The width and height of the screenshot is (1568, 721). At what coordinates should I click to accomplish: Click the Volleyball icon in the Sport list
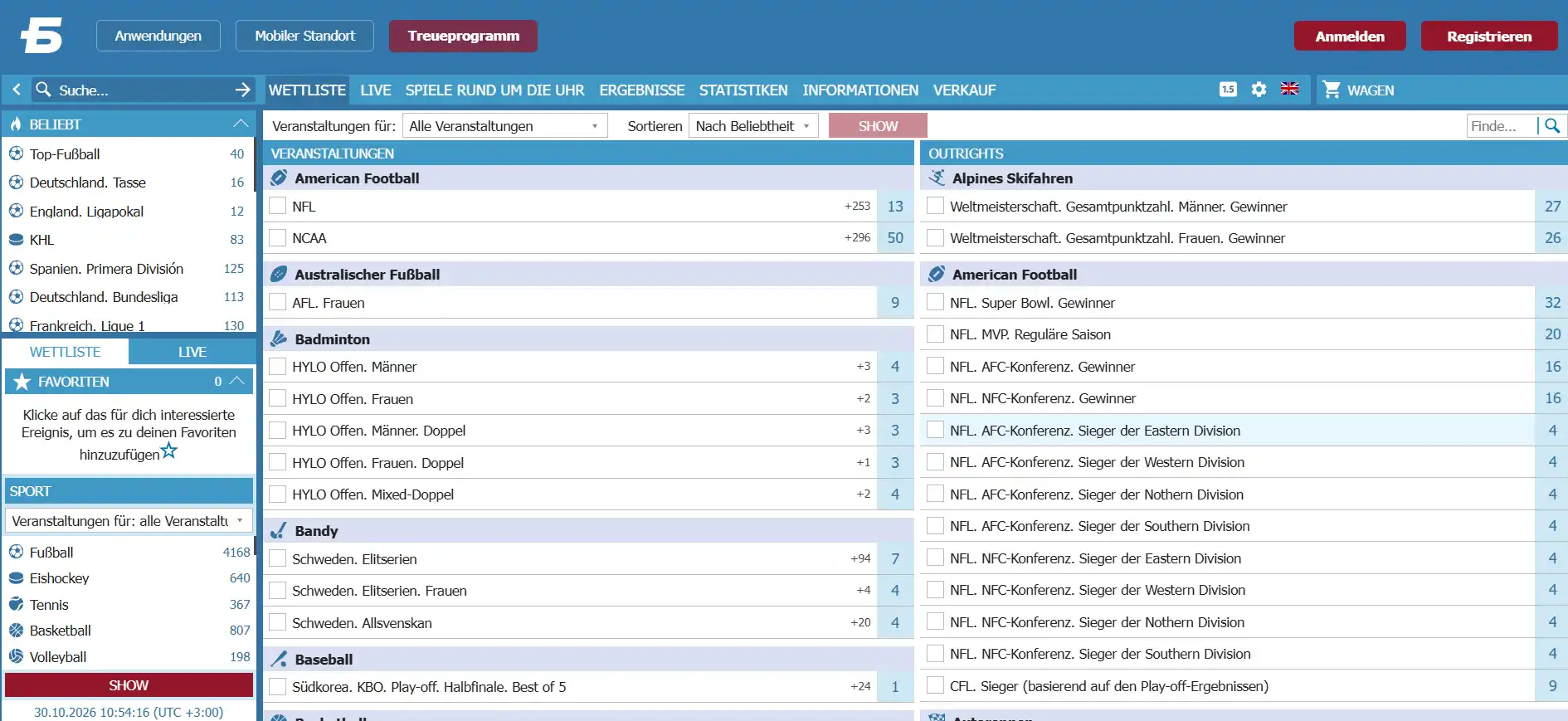(x=16, y=657)
